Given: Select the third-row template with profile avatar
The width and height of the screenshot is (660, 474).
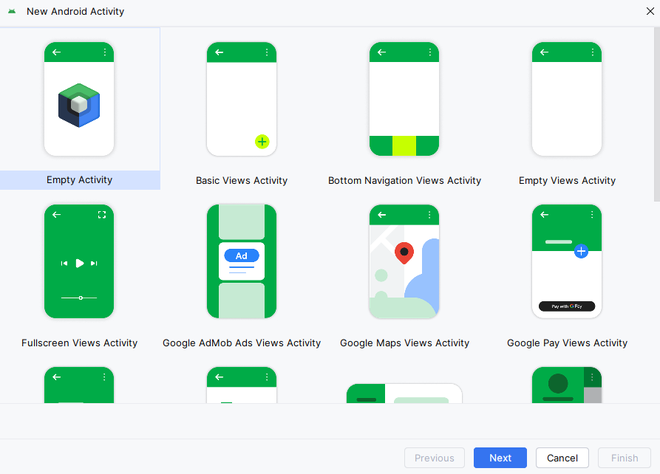Looking at the screenshot, I should (x=567, y=385).
